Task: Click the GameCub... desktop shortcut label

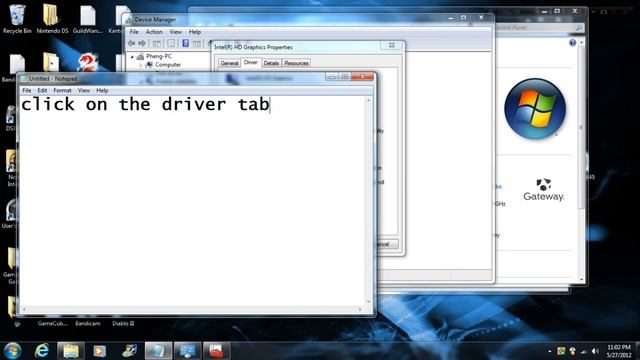Action: tap(52, 323)
